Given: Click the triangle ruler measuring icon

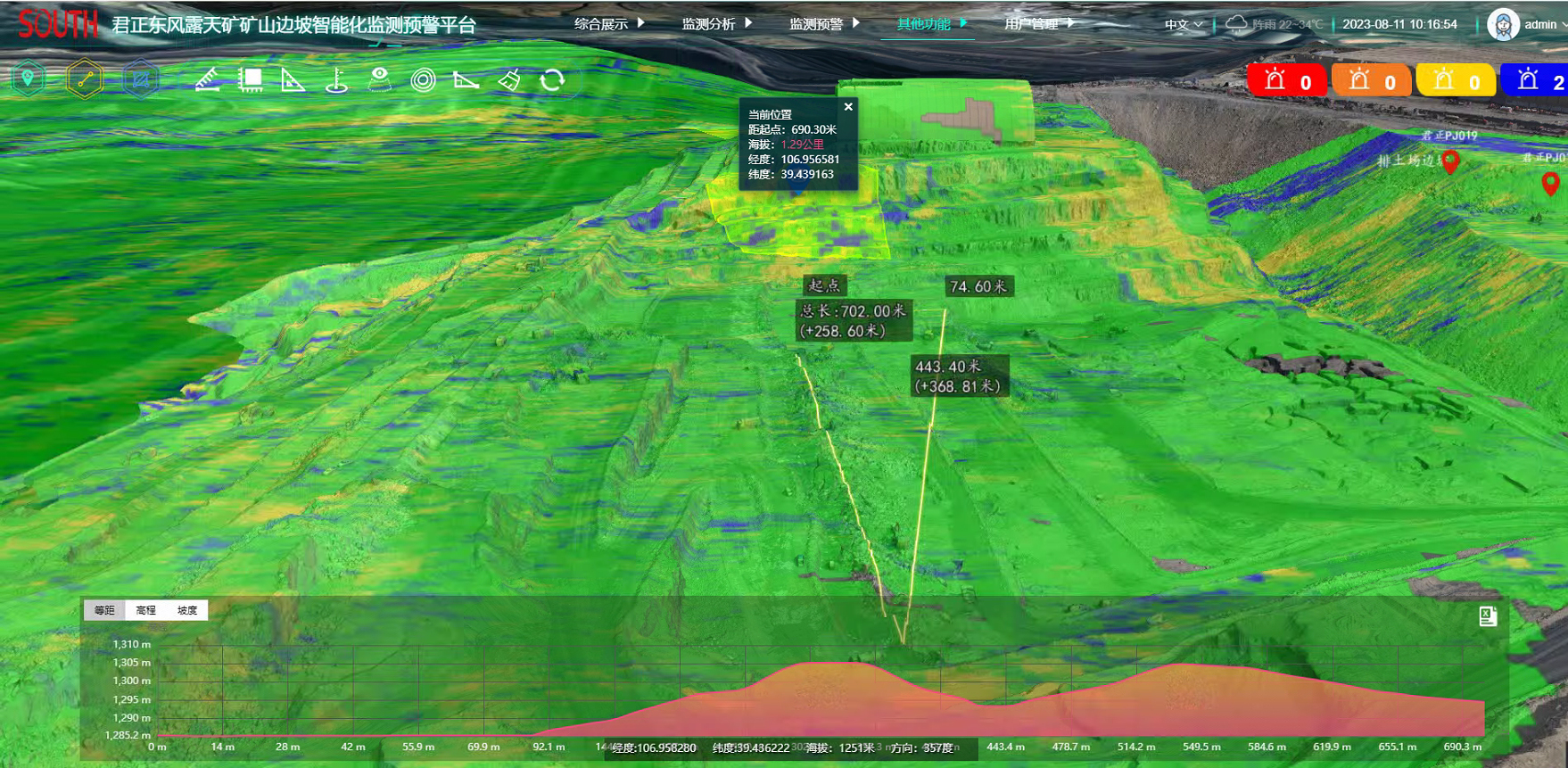Looking at the screenshot, I should tap(293, 80).
